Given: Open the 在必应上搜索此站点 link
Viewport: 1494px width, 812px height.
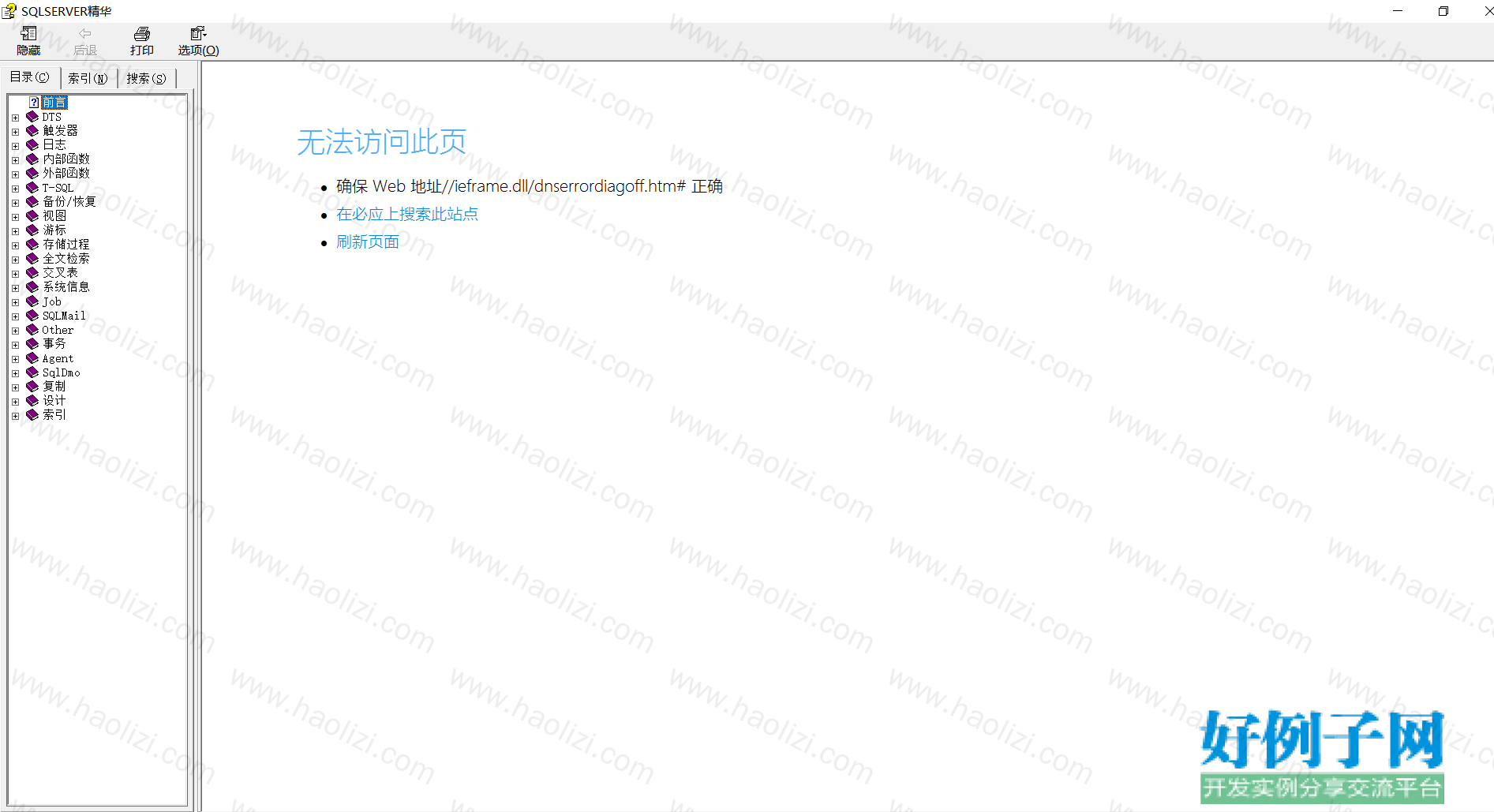Looking at the screenshot, I should click(x=407, y=214).
